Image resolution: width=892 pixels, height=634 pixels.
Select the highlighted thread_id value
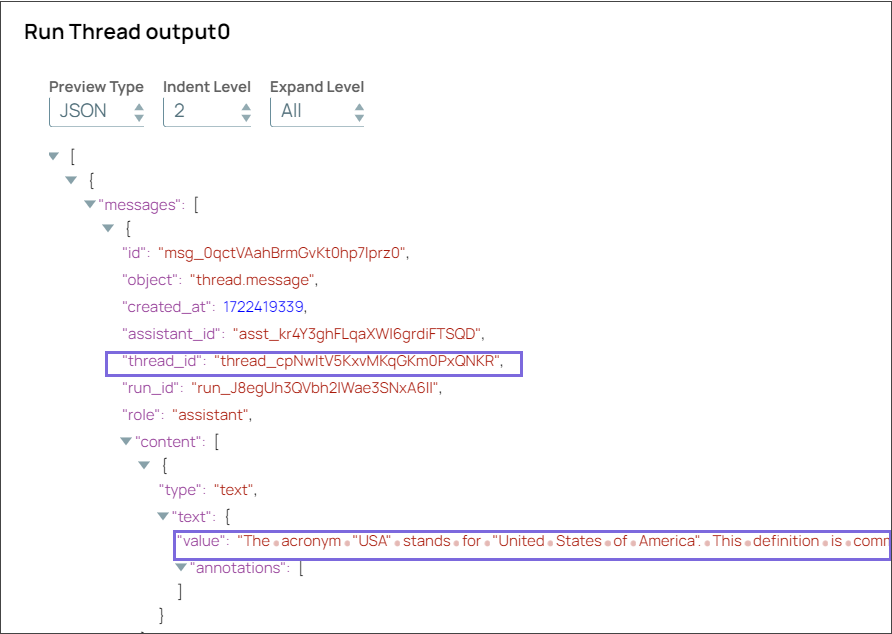(350, 363)
